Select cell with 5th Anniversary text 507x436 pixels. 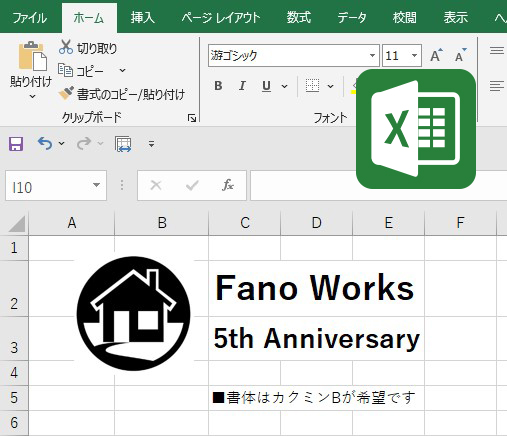[x=316, y=338]
